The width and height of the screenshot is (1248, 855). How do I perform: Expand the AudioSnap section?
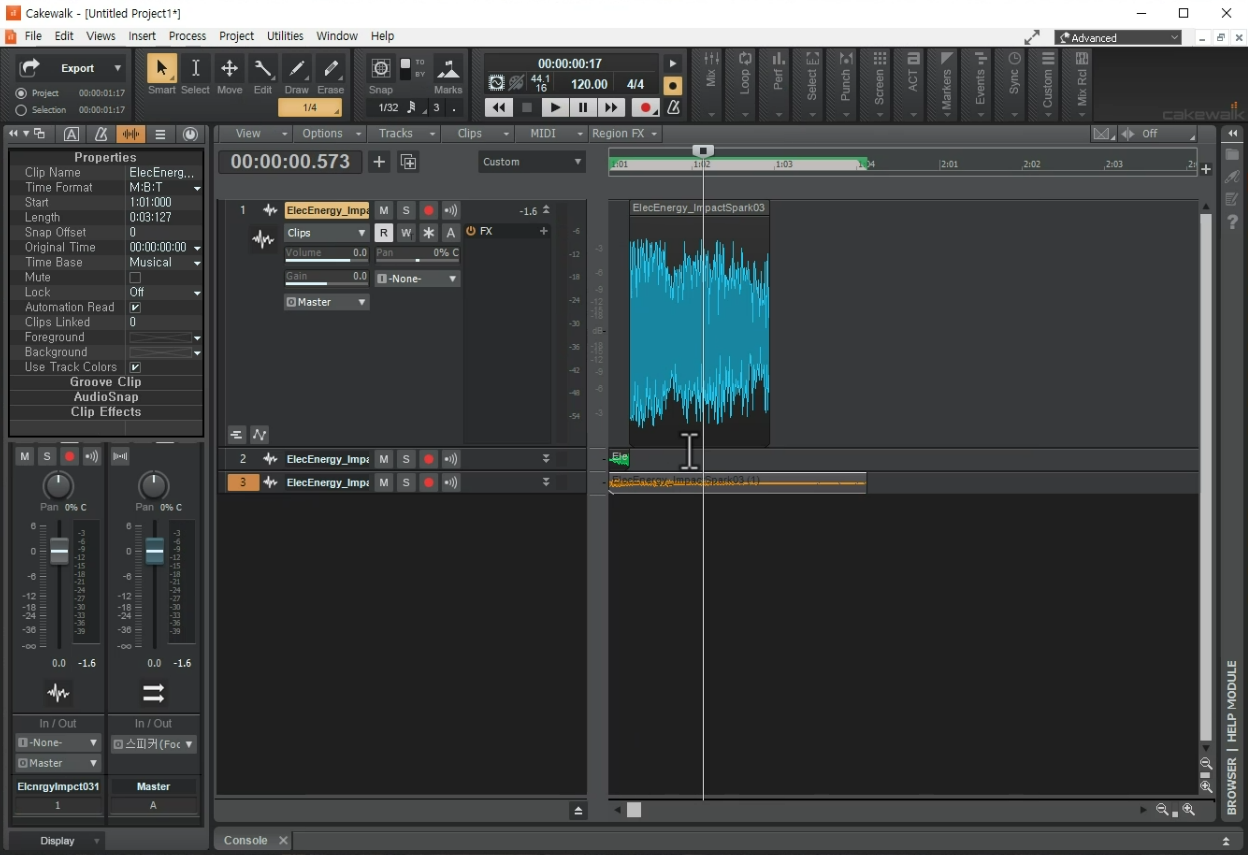click(105, 398)
